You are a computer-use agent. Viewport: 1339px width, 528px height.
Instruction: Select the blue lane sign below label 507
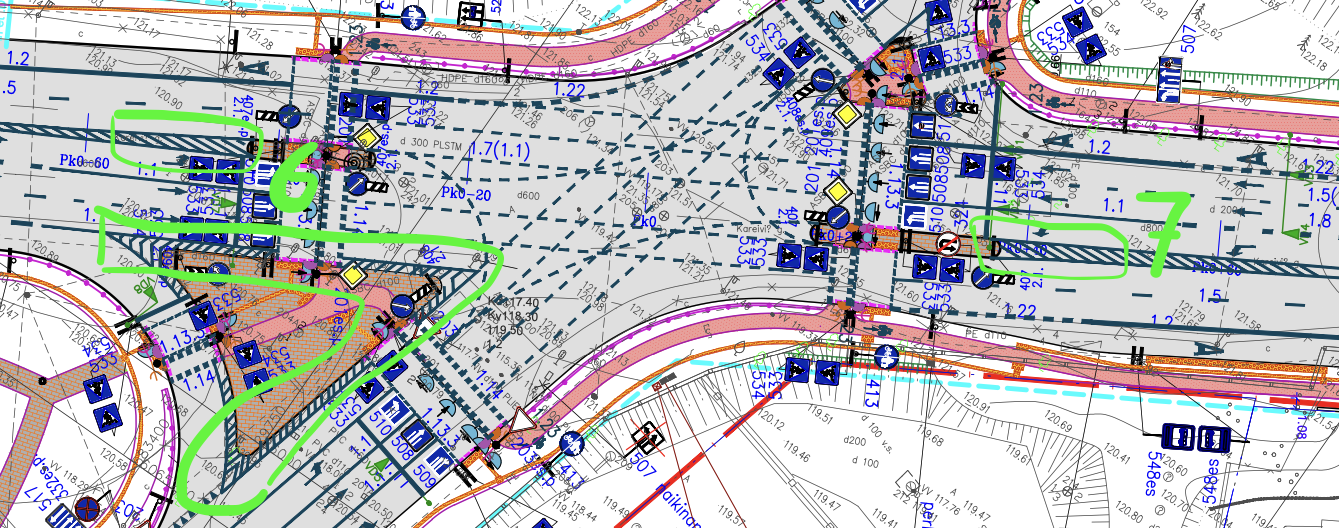tap(1169, 79)
